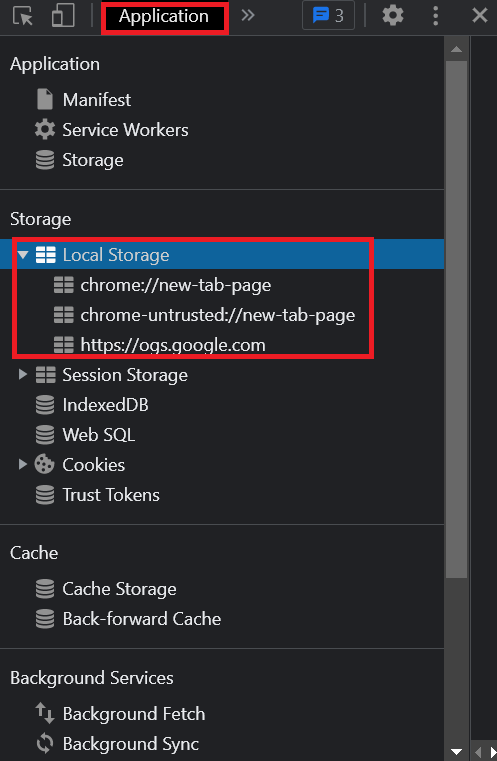The width and height of the screenshot is (497, 761).
Task: Open Background Sync
Action: 131,744
